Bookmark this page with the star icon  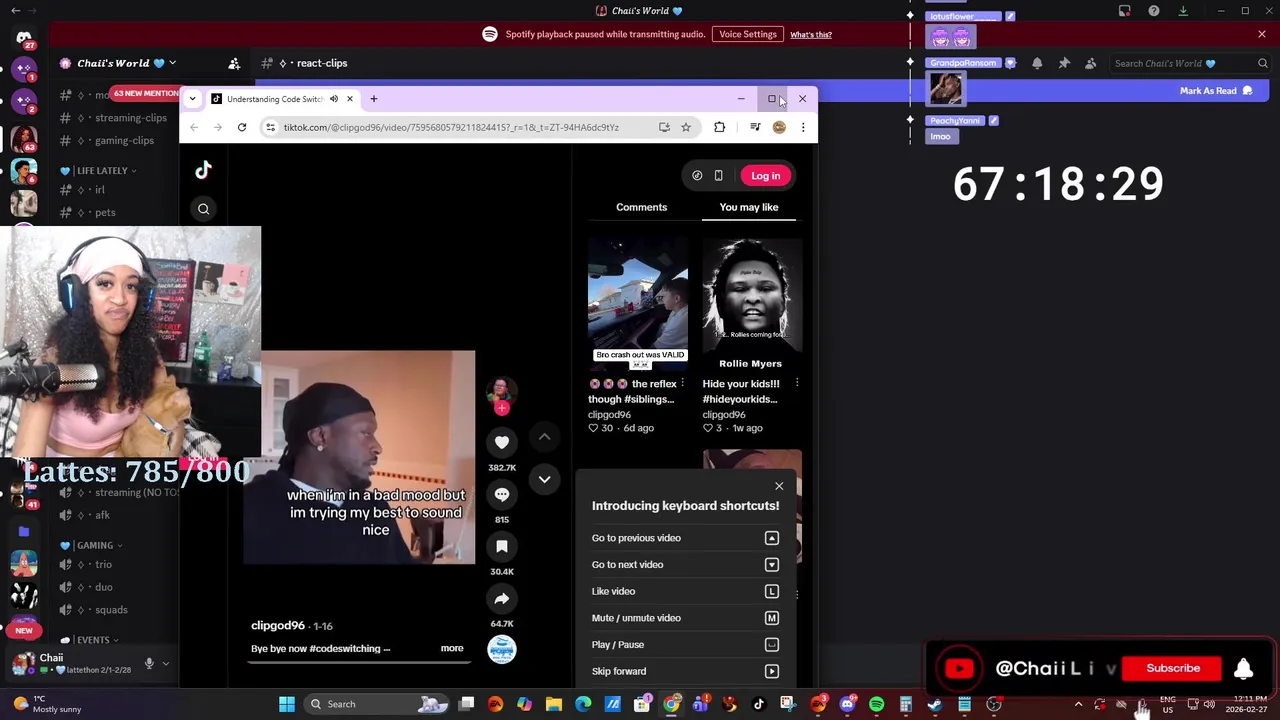coord(686,127)
